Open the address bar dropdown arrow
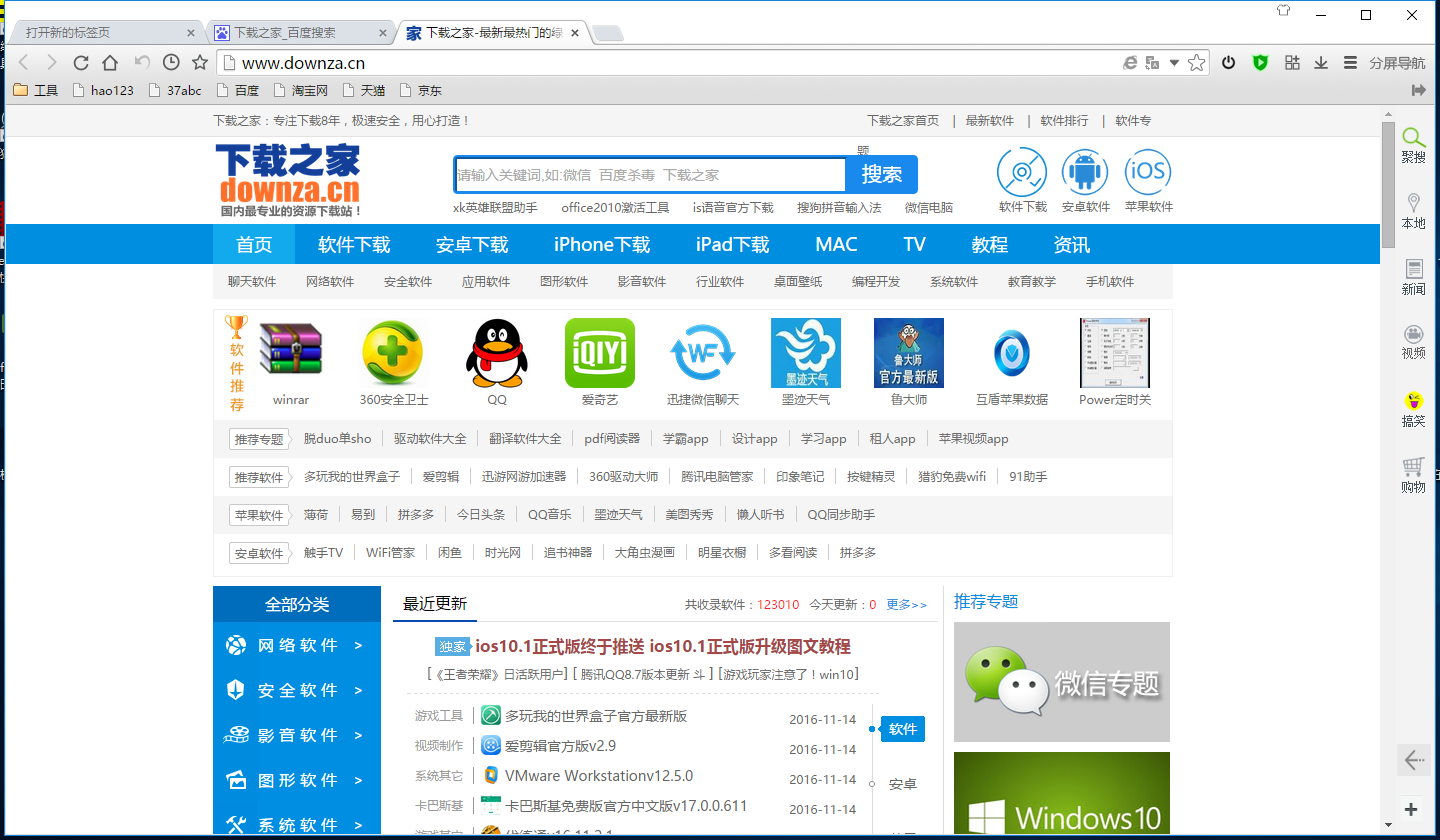1440x840 pixels. (1174, 63)
